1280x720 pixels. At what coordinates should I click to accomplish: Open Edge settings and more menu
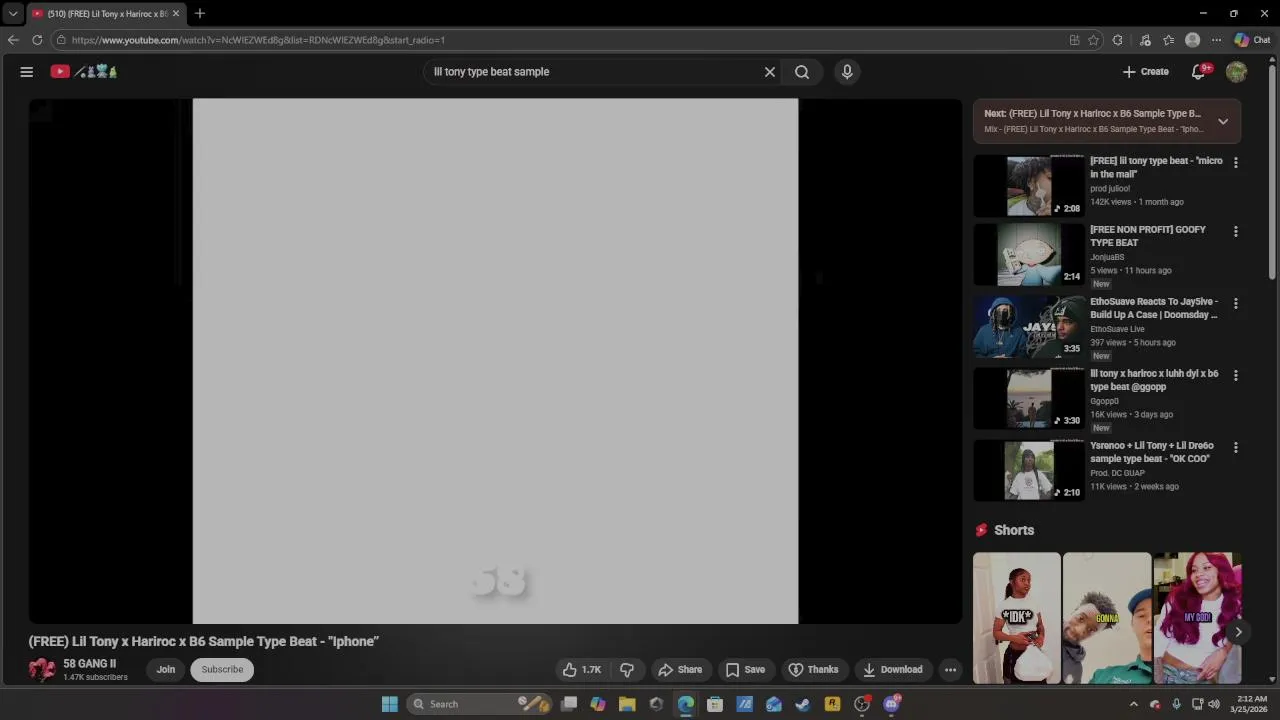(1216, 40)
